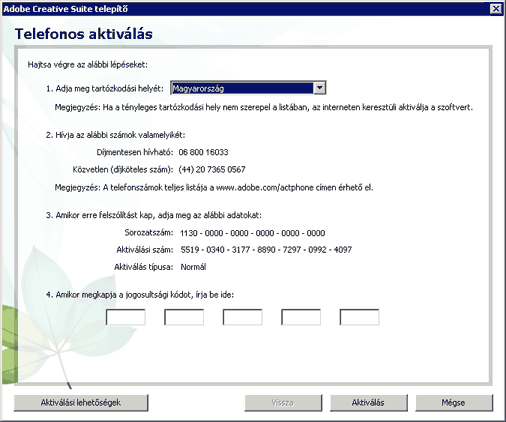
Task: Confirm with the Aktiválás button
Action: tap(369, 403)
